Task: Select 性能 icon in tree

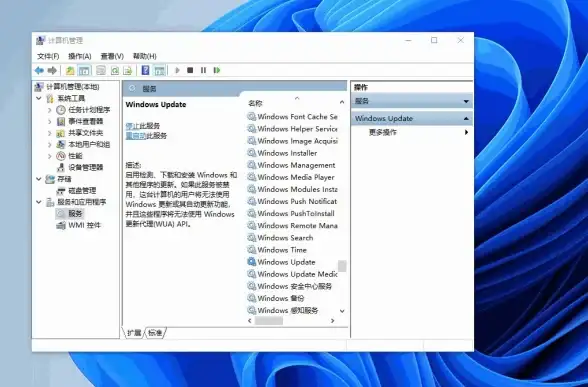Action: coord(61,156)
